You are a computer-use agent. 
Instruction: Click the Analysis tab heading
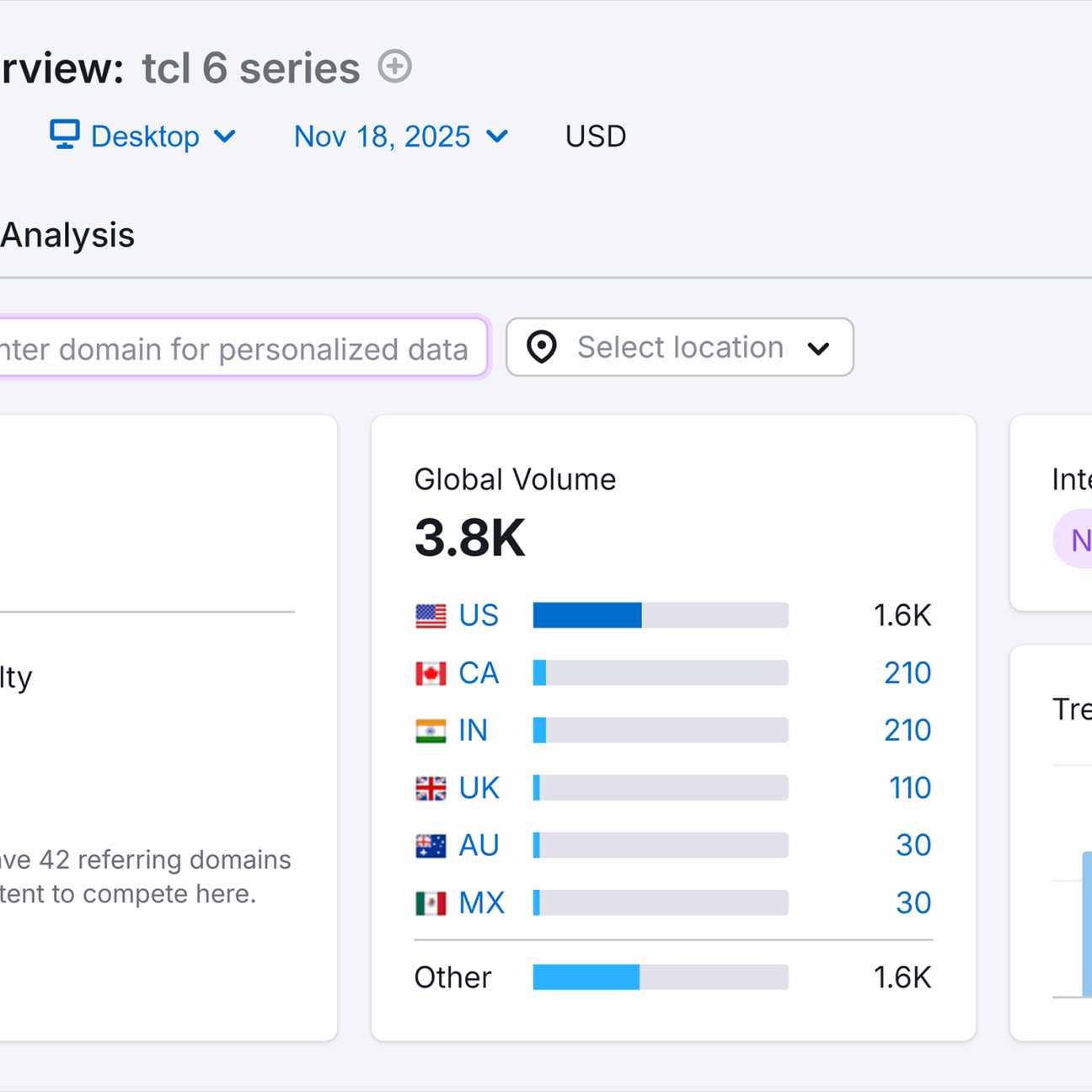67,235
